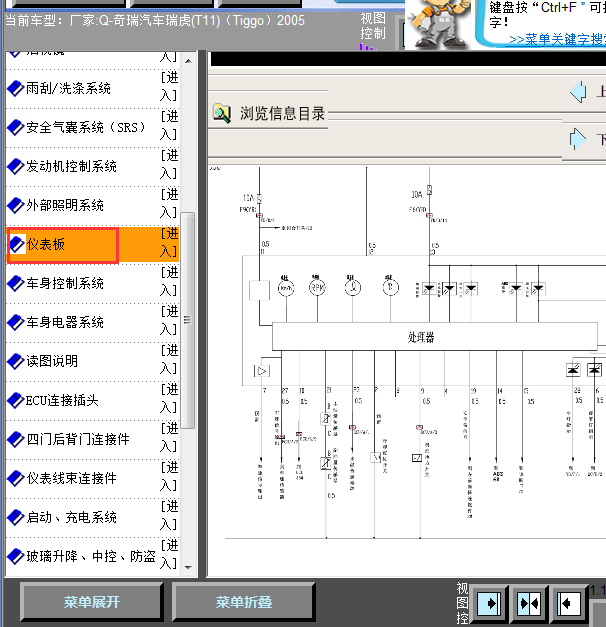Click book icon beside 雨刮/洗涤系统
Screen dimensions: 606x627
click(x=16, y=88)
